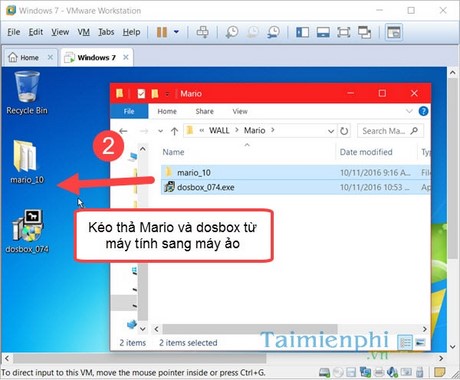Click Mario in the address breadcrumb

[x=254, y=130]
